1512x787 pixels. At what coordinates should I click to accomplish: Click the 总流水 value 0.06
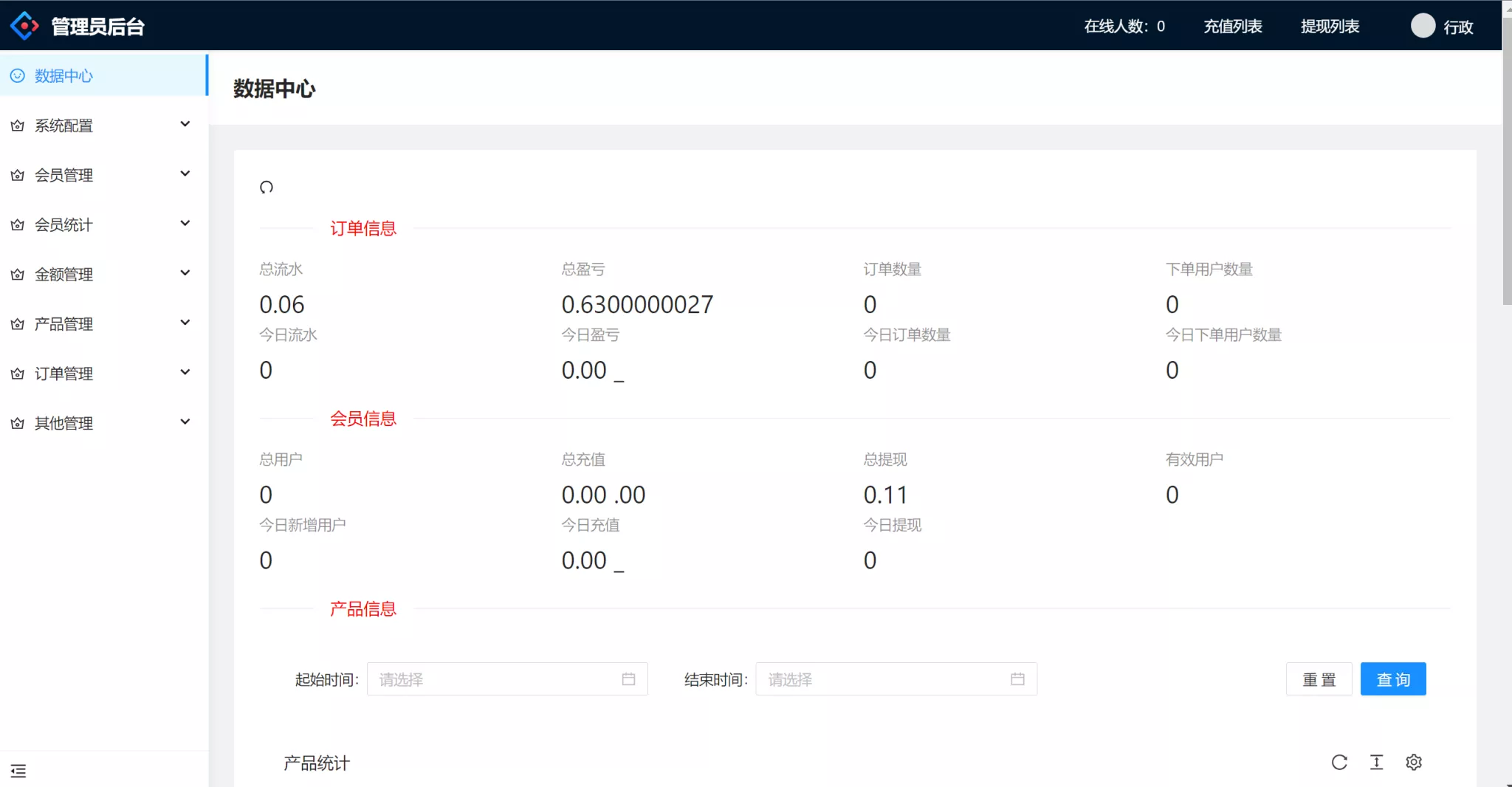click(x=282, y=304)
